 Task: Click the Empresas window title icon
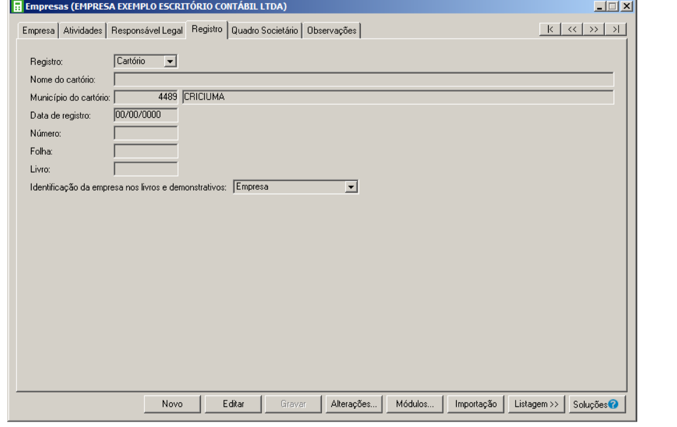pos(16,6)
